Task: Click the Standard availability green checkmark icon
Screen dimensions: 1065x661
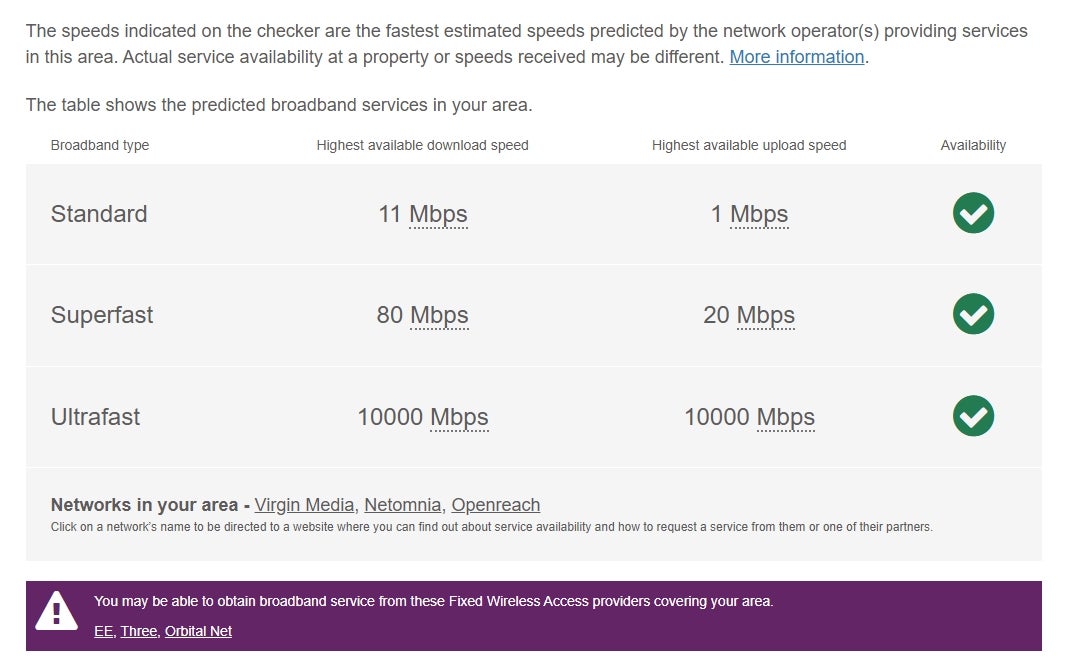Action: point(973,213)
